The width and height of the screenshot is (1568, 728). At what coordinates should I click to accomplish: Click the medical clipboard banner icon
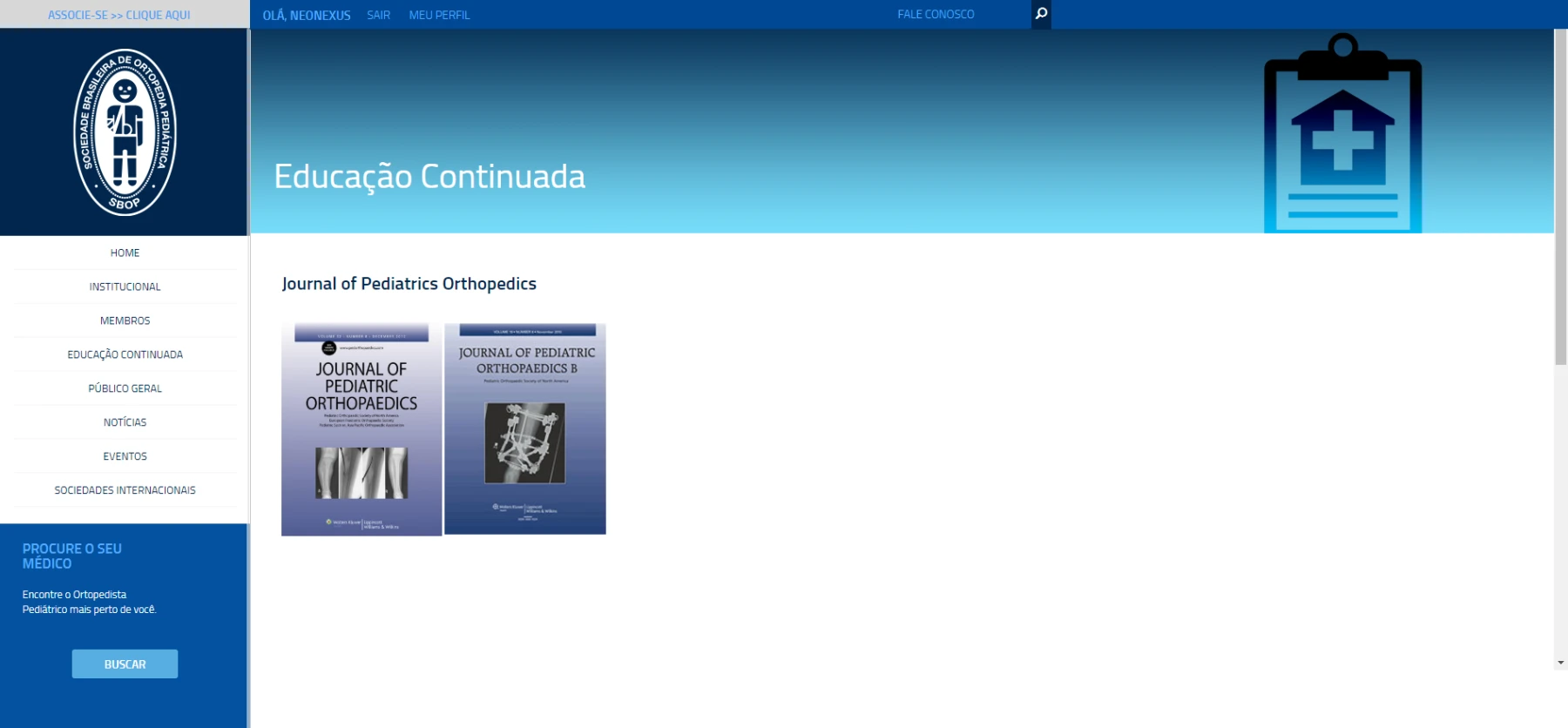coord(1342,133)
